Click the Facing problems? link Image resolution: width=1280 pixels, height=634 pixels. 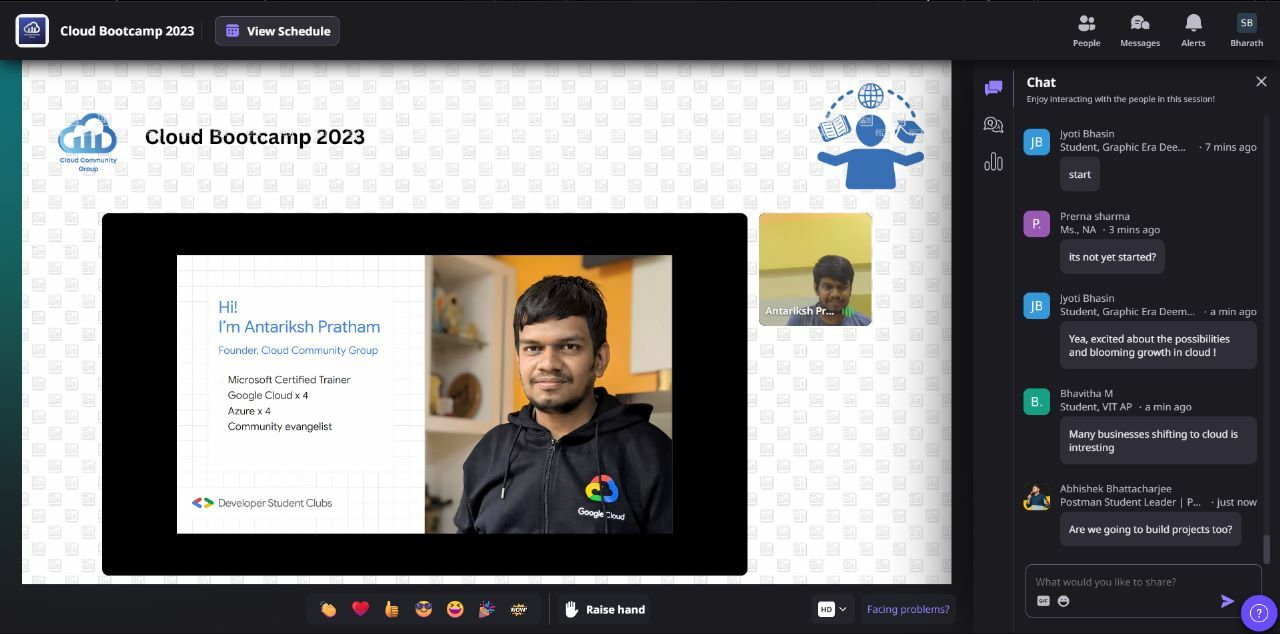point(908,609)
